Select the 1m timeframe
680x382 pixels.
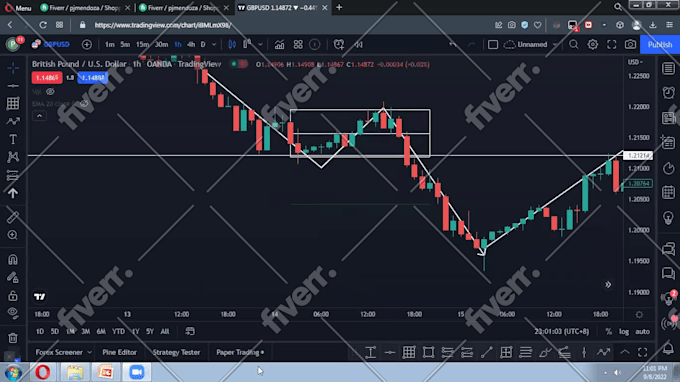click(110, 44)
